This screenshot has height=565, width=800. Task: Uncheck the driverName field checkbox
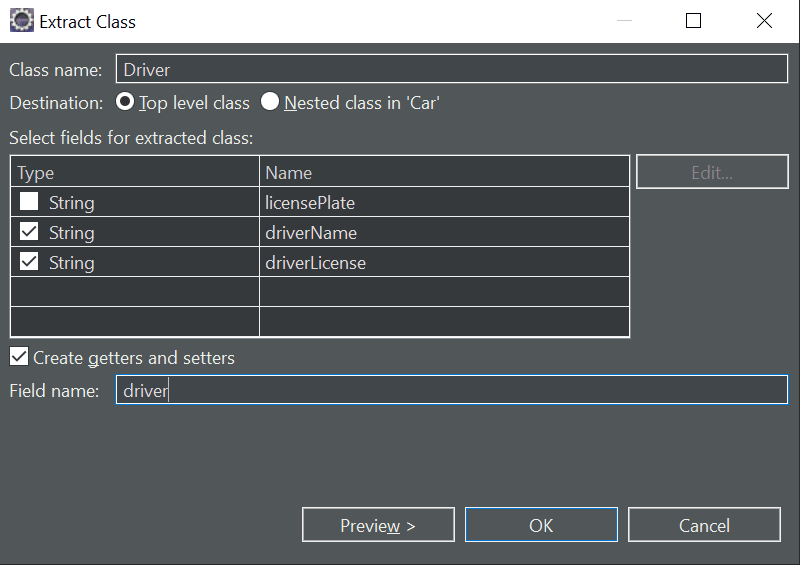click(29, 232)
